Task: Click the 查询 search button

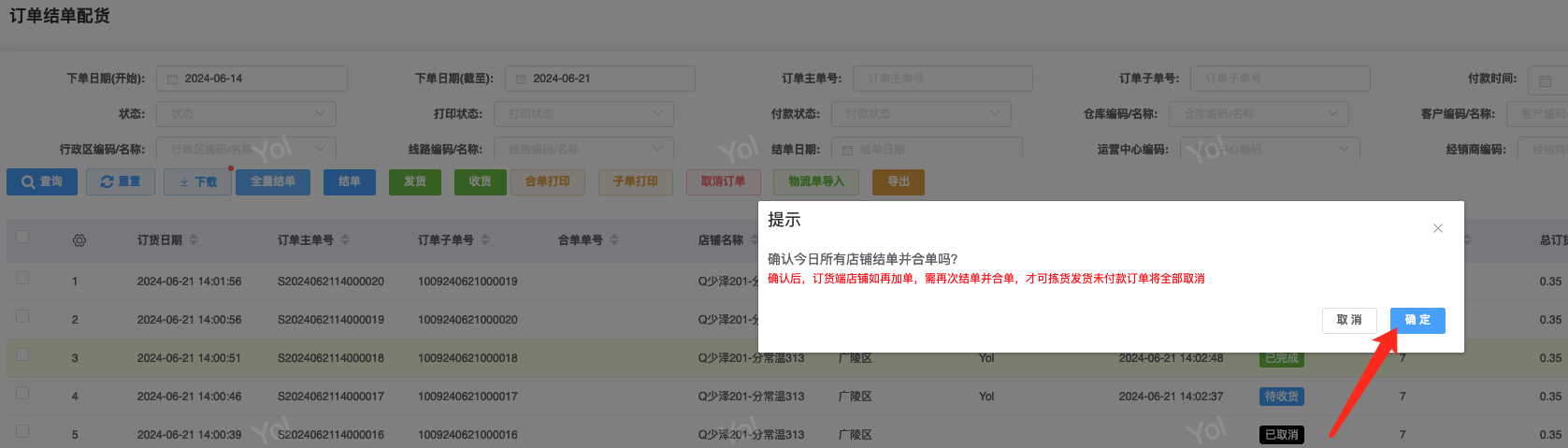Action: coord(42,182)
